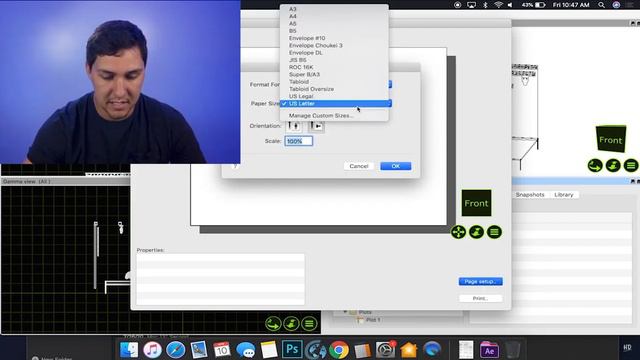Select Plot 1 tree item
Image resolution: width=640 pixels, height=360 pixels.
373,320
